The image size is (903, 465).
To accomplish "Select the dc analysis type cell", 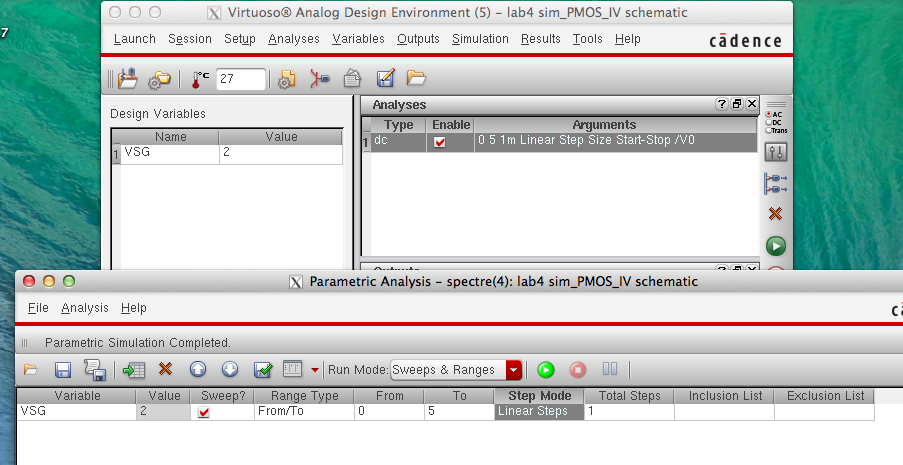I will click(x=398, y=142).
